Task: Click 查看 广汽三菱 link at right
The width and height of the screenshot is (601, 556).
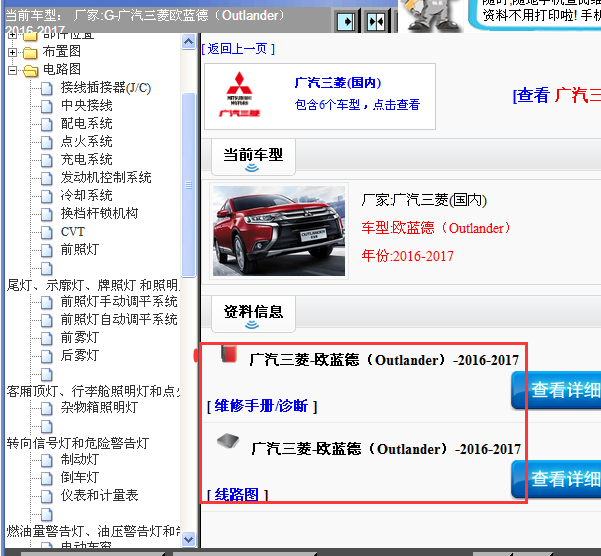Action: click(557, 95)
